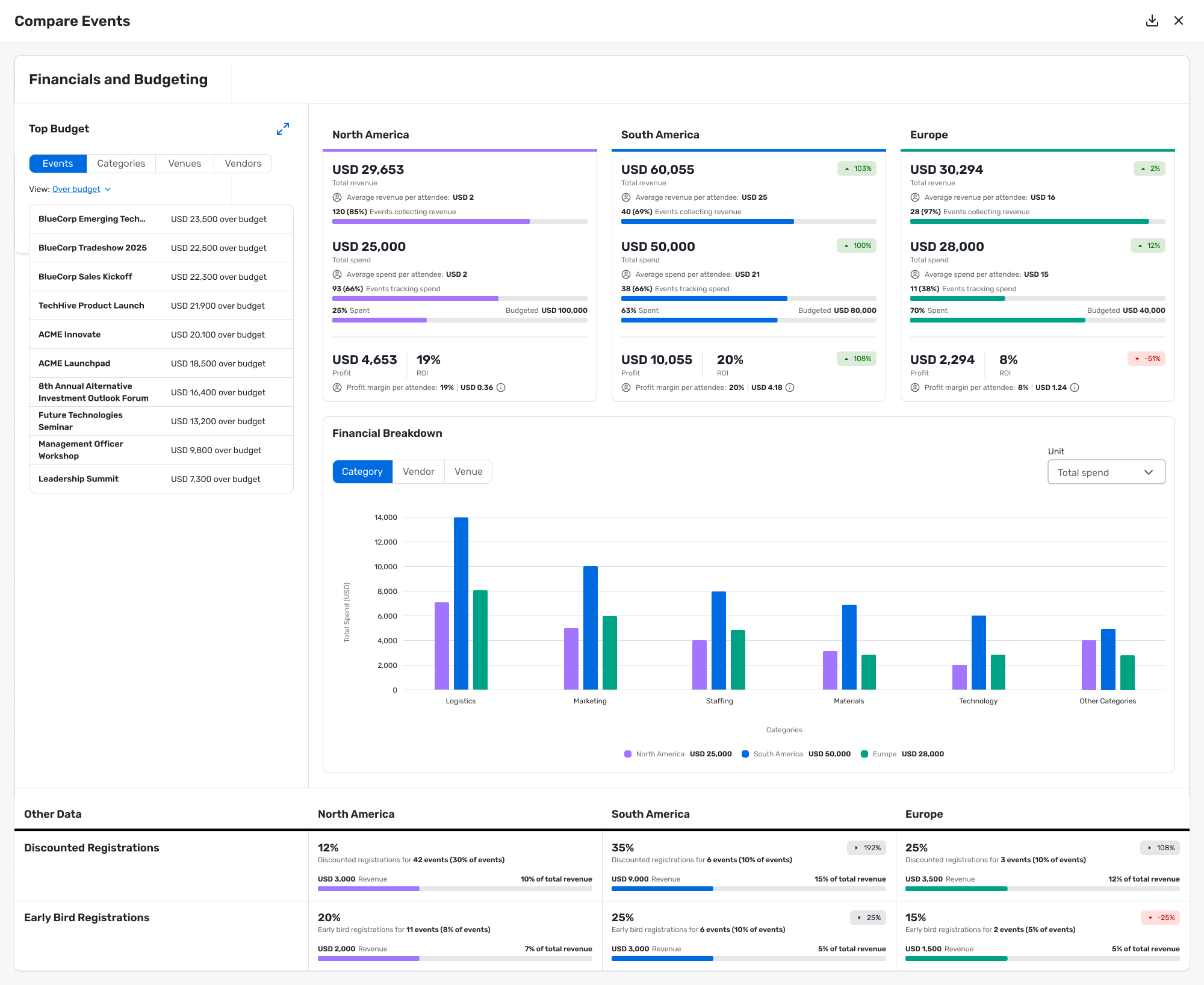Screen dimensions: 1204x985
Task: Switch to the Categories tab
Action: [121, 164]
